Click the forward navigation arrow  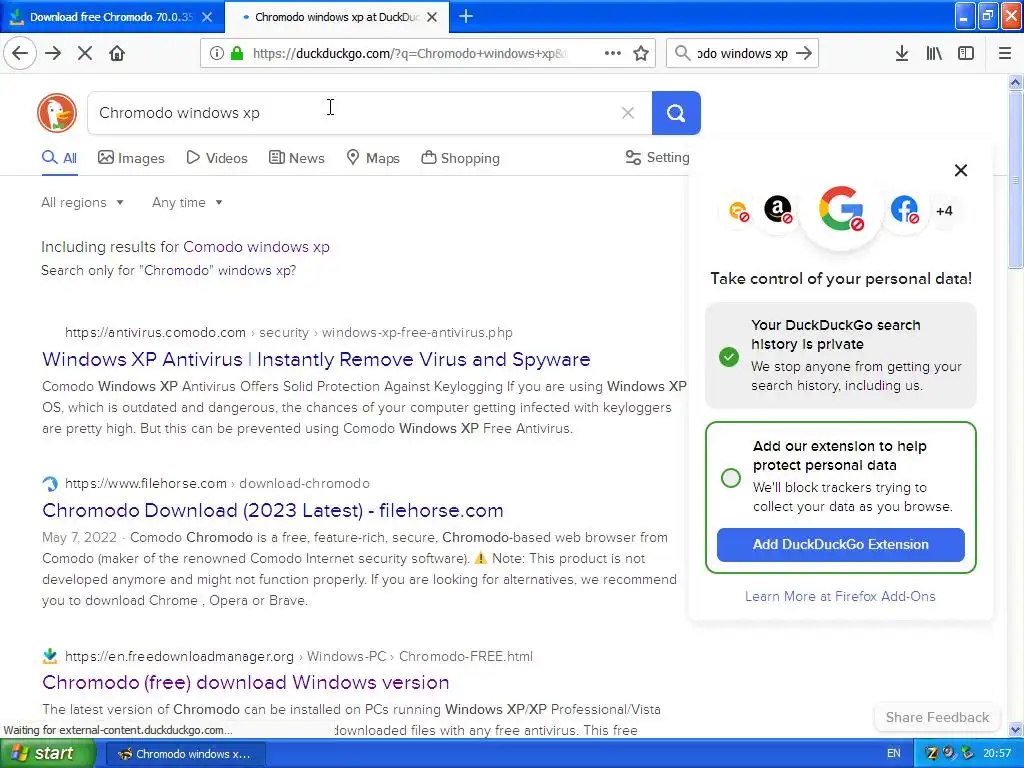(53, 53)
